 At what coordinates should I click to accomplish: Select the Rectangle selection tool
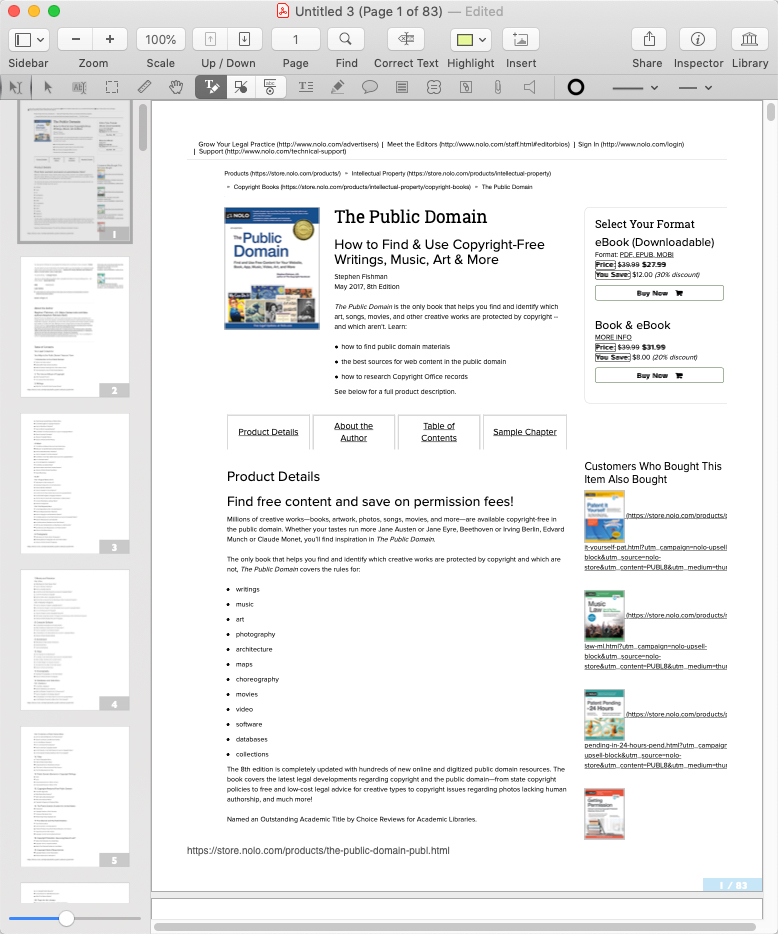point(111,88)
